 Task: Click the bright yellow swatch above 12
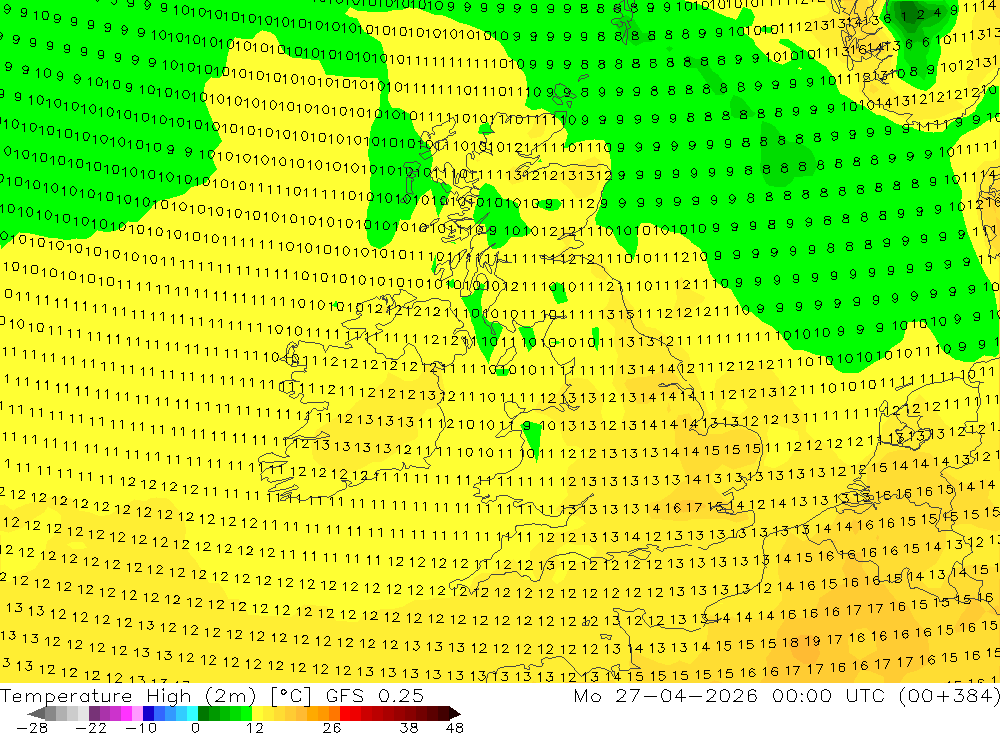258,713
